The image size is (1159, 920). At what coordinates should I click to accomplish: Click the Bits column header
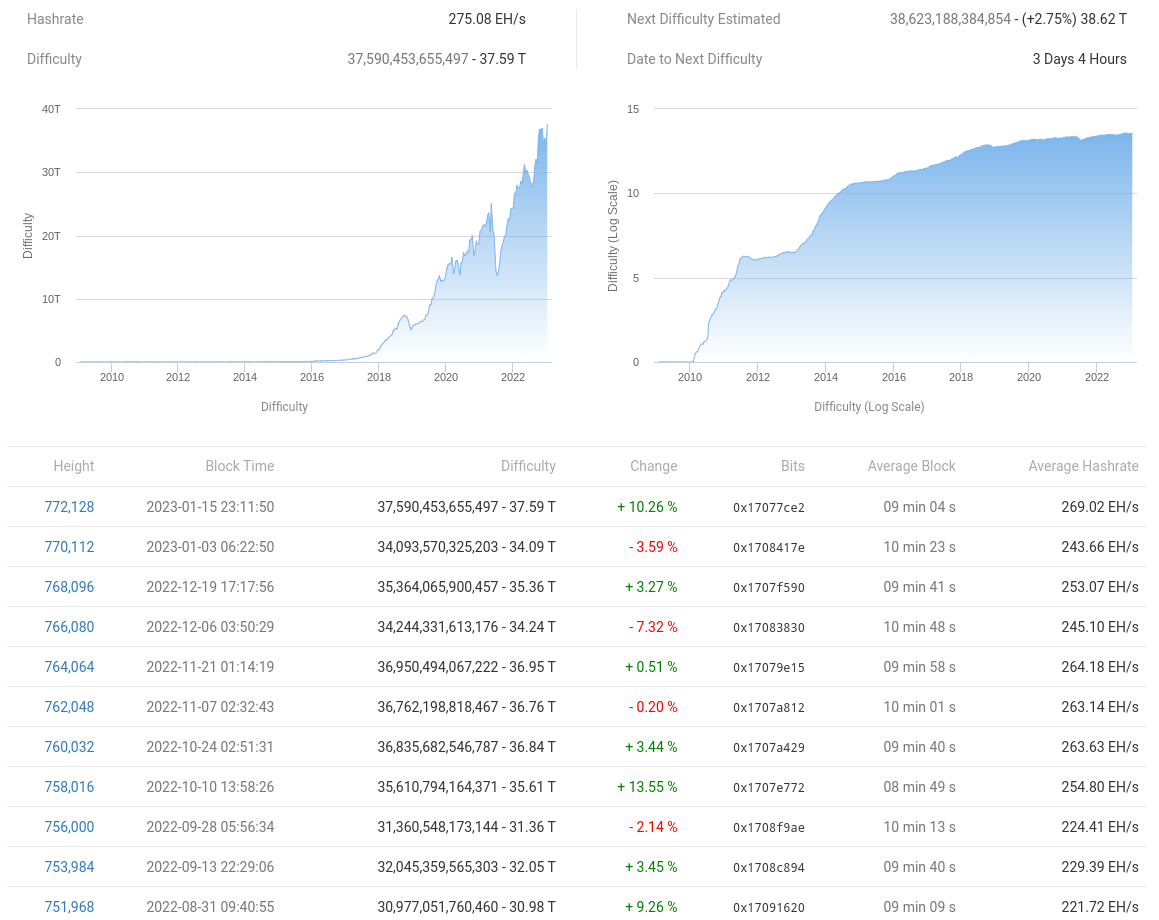coord(793,466)
